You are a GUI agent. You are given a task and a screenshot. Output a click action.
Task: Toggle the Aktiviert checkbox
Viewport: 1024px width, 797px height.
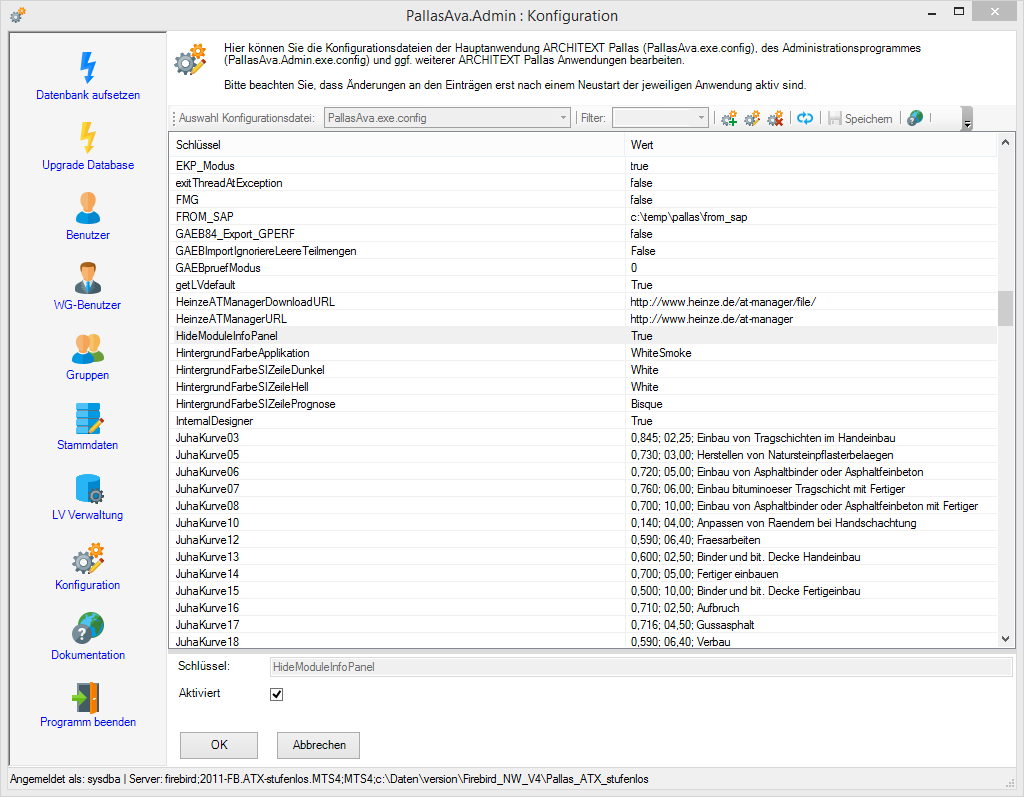pos(276,694)
